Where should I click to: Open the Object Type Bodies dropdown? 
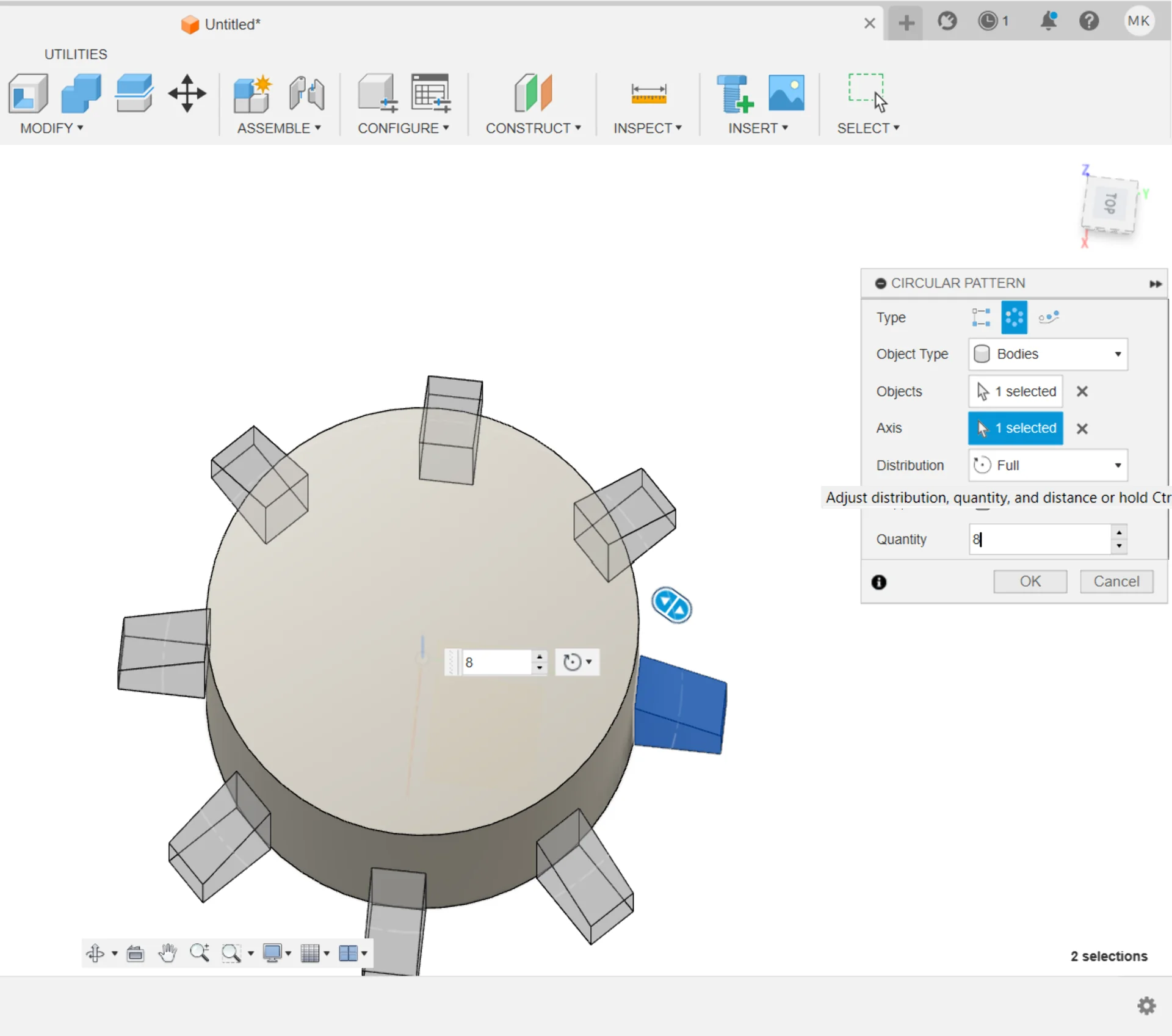1047,354
